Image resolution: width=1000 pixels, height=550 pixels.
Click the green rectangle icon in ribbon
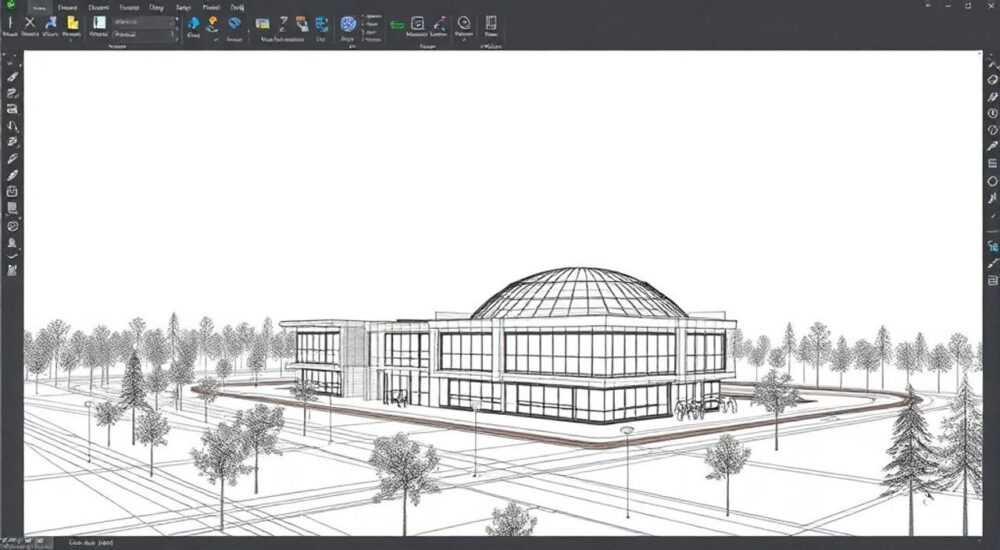pos(397,25)
